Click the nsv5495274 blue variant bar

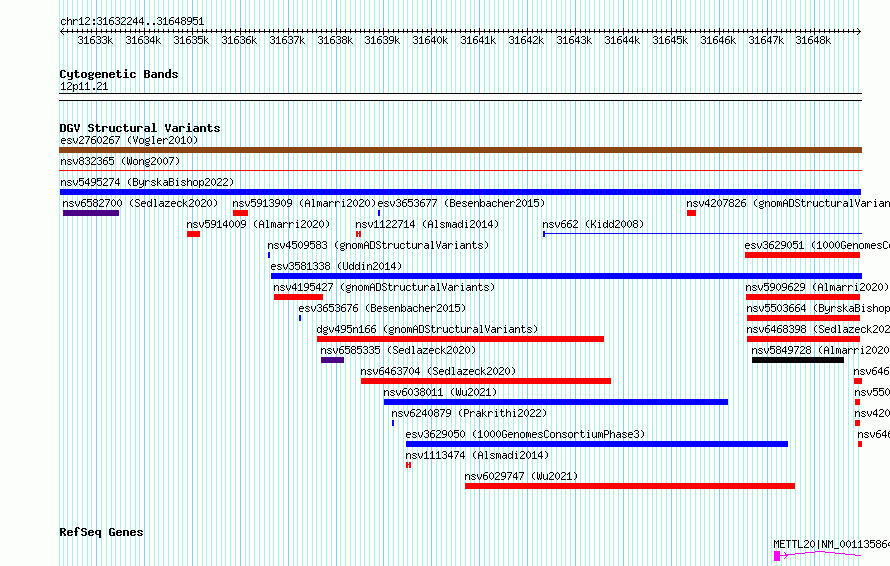tap(460, 192)
